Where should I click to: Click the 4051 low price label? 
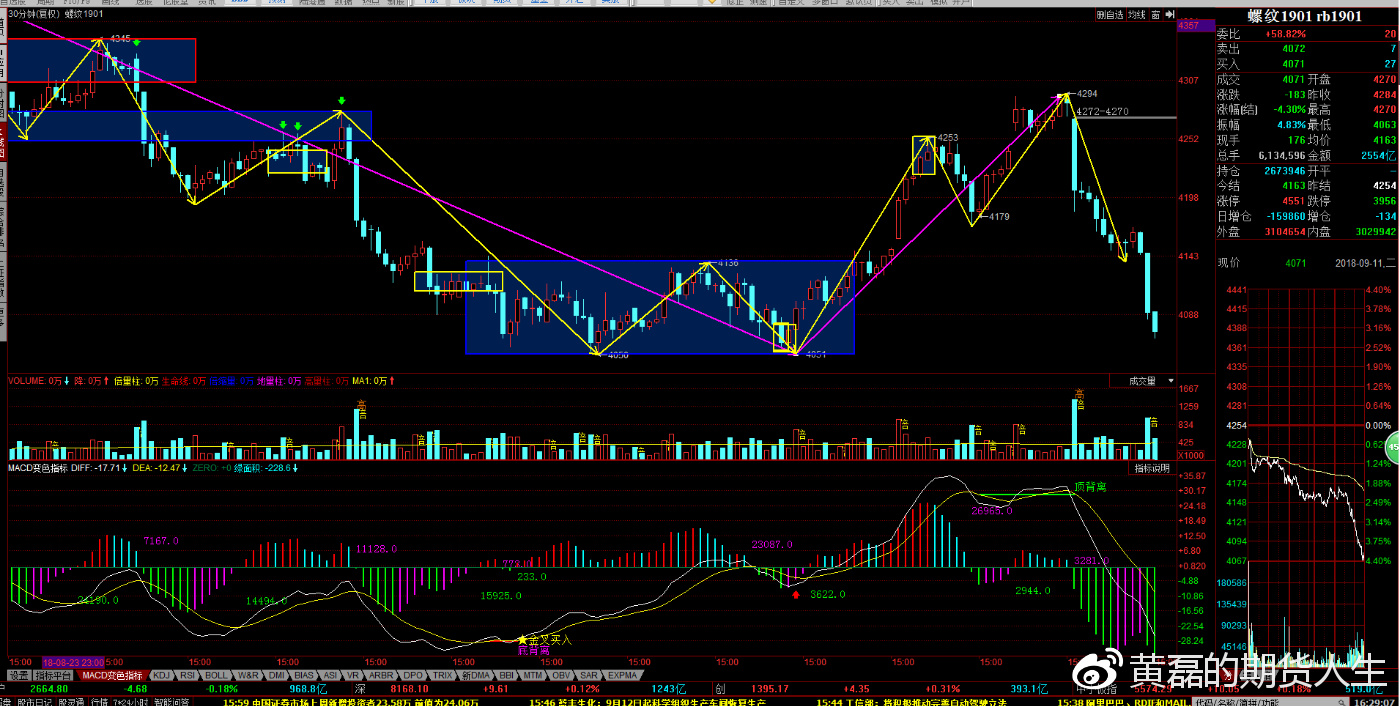point(816,354)
